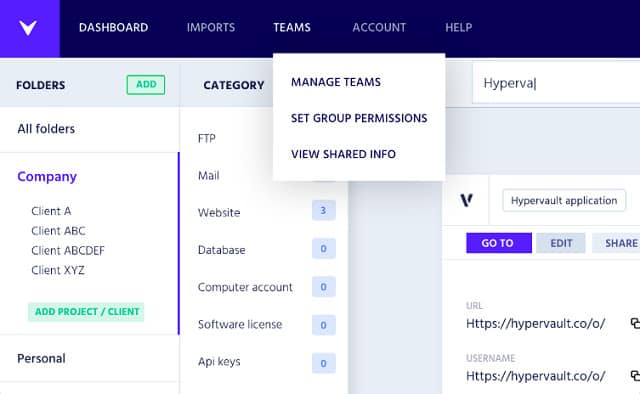The height and width of the screenshot is (394, 640).
Task: Click the Username value text
Action: click(x=536, y=376)
